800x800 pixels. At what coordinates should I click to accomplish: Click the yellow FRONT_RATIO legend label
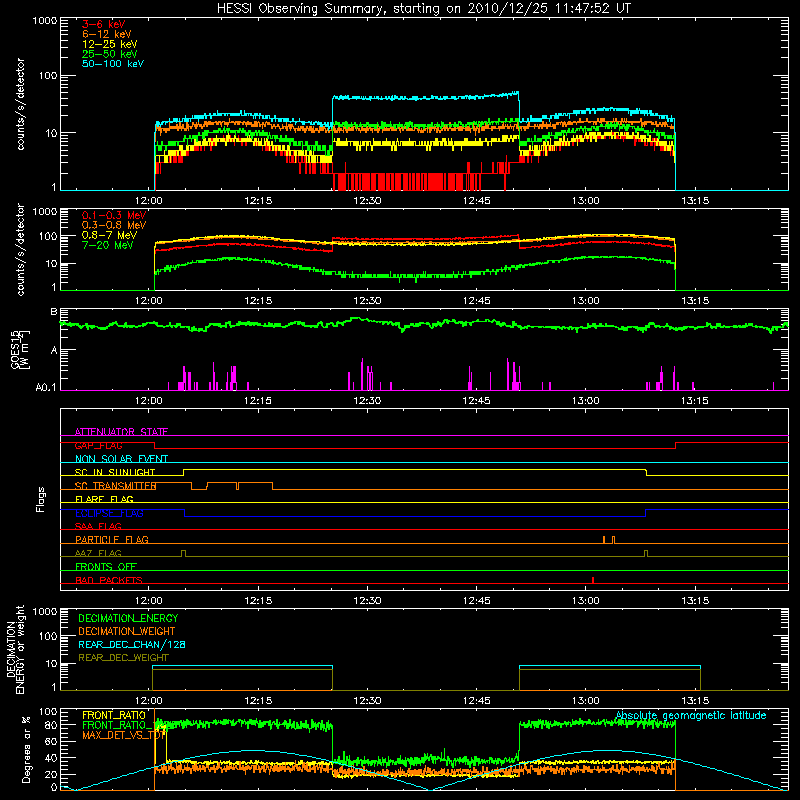tap(114, 715)
